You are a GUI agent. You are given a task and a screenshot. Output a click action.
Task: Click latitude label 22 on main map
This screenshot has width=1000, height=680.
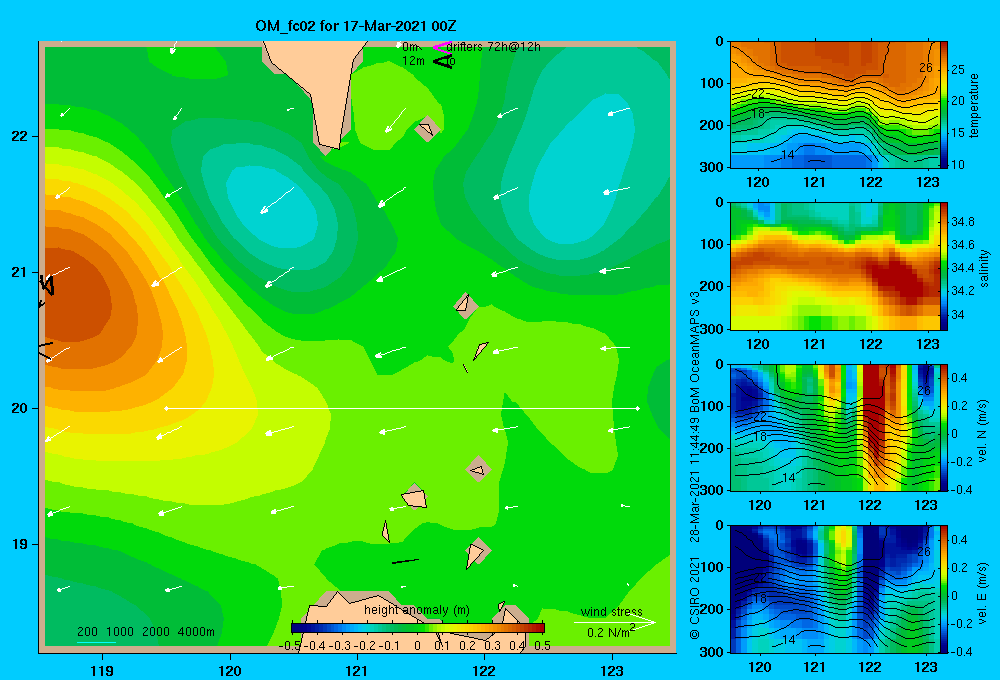point(19,136)
